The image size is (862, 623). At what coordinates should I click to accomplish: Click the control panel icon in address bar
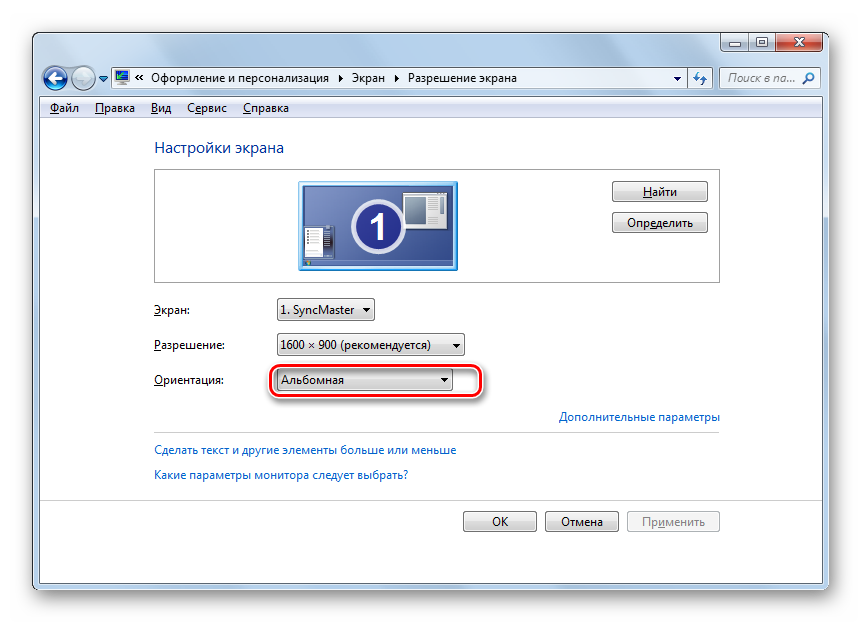pyautogui.click(x=122, y=78)
